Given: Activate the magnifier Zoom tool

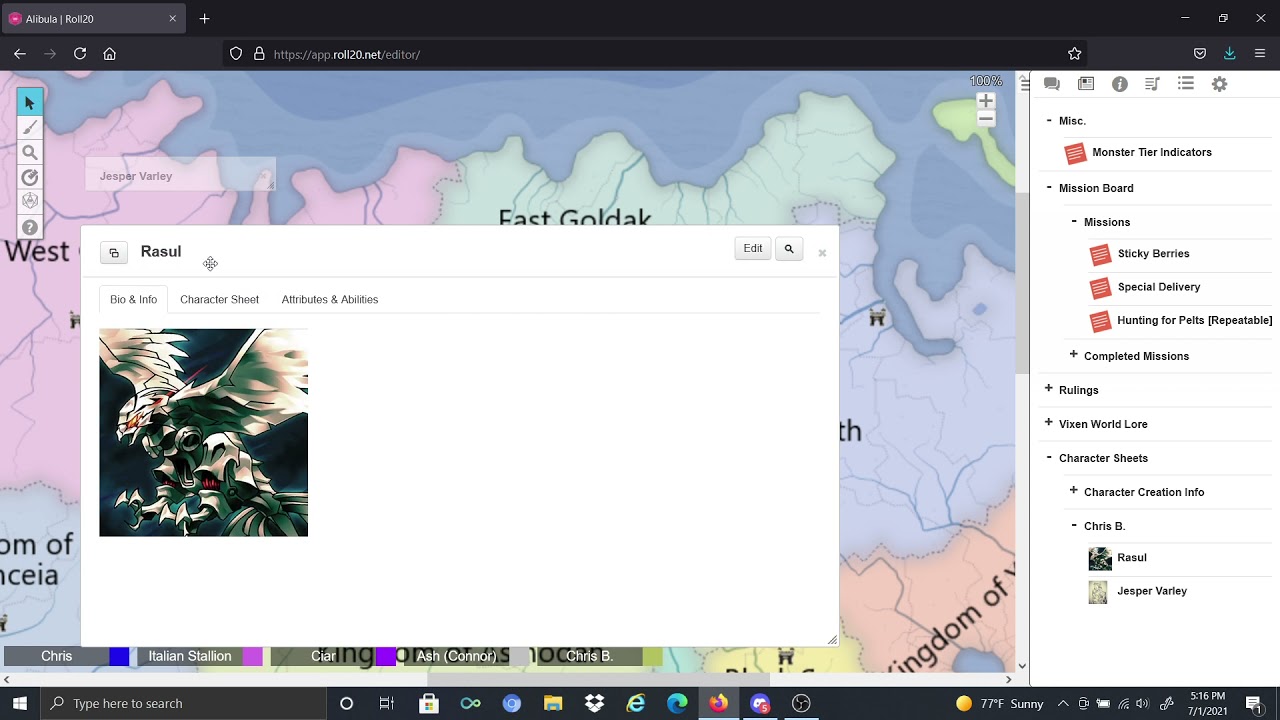Looking at the screenshot, I should [30, 153].
